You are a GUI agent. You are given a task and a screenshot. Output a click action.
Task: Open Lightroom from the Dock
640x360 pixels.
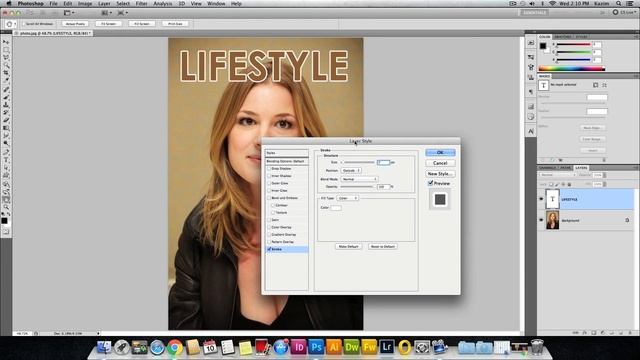(387, 347)
